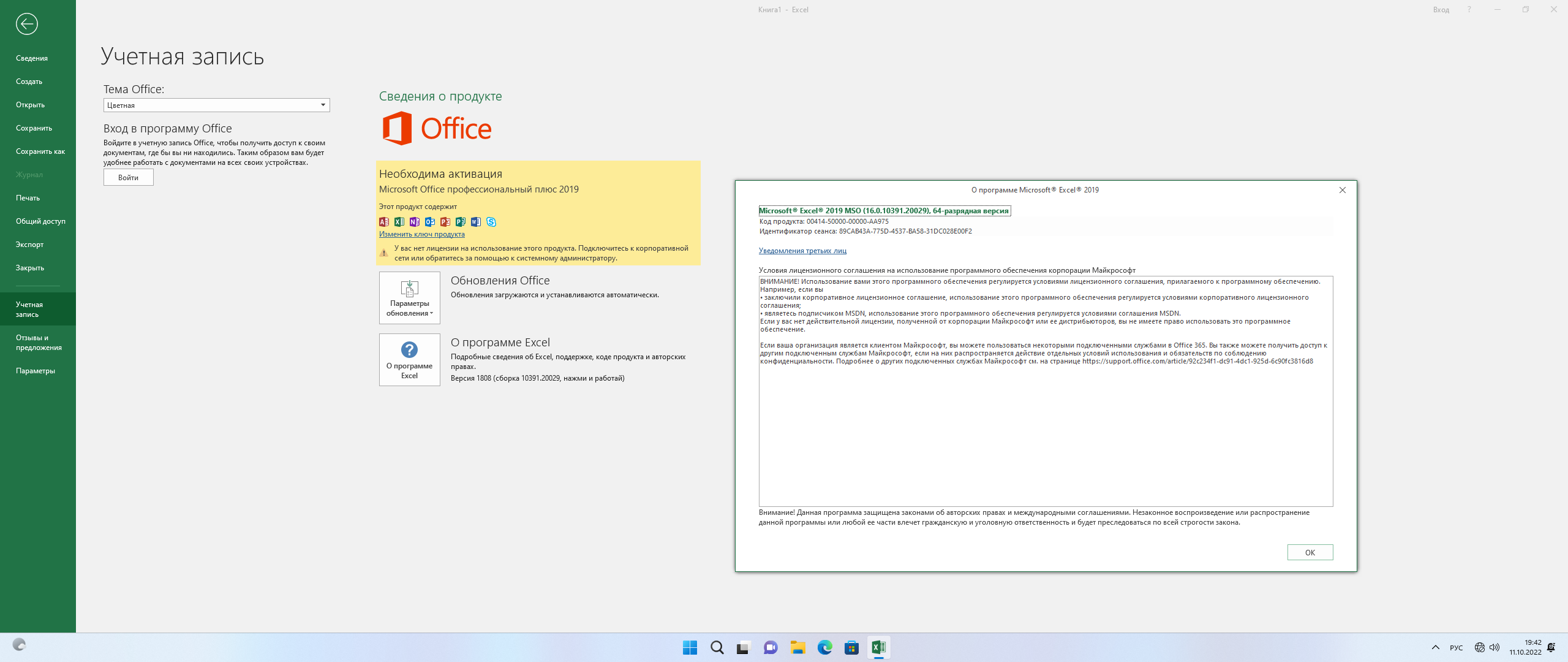Viewport: 1568px width, 662px height.
Task: Go back using the back arrow
Action: tap(26, 24)
